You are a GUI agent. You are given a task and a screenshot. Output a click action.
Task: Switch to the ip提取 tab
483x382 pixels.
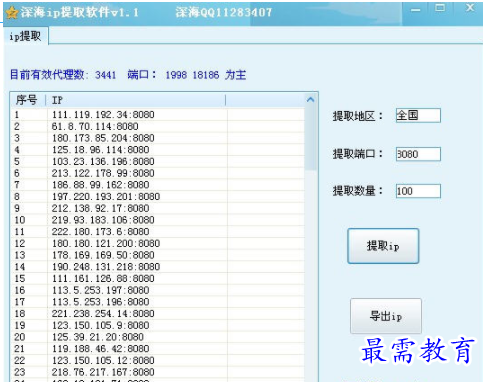pos(26,36)
